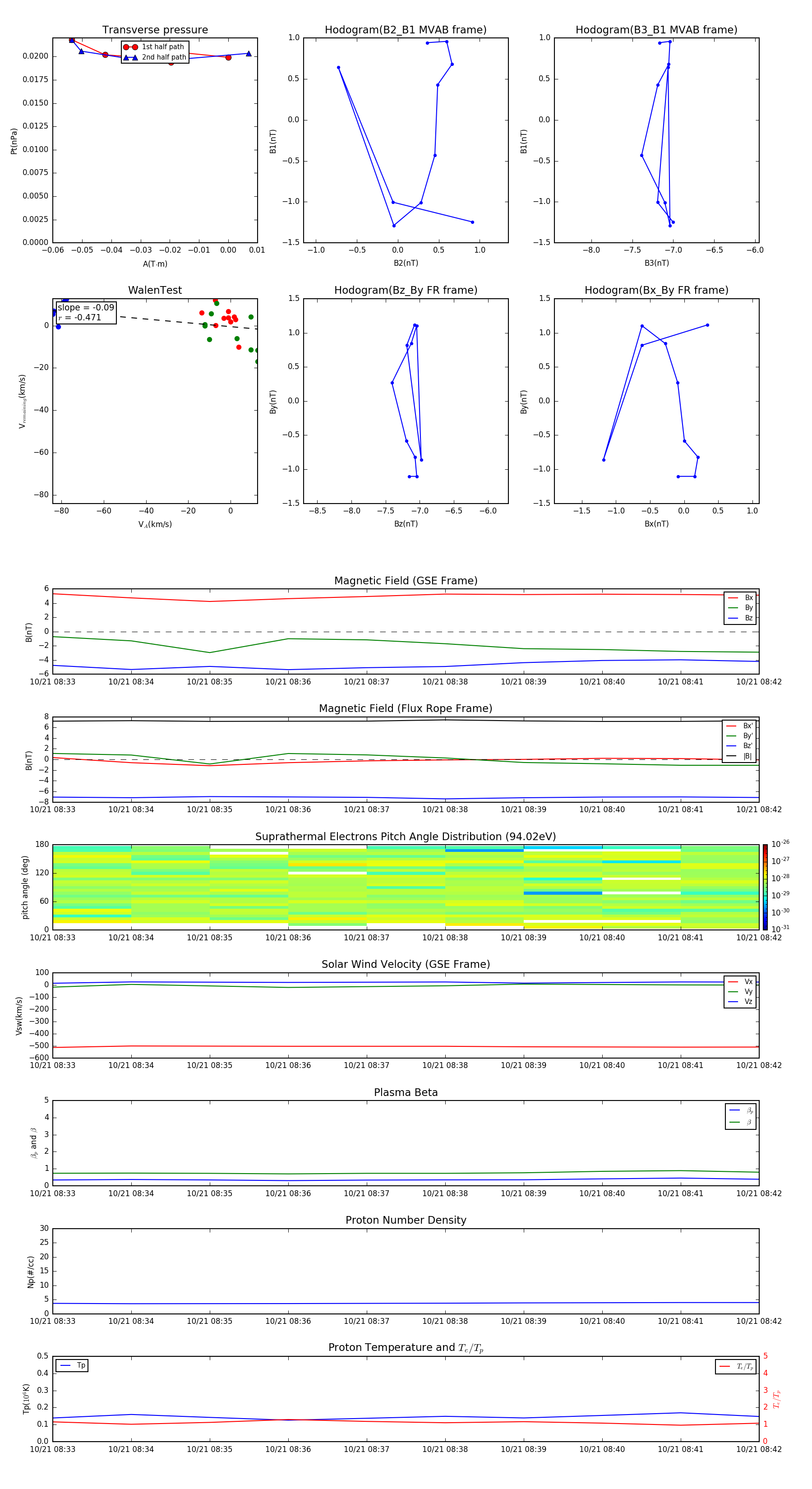Click the 'Magnetic Field (GSE Frame)' title

click(406, 581)
